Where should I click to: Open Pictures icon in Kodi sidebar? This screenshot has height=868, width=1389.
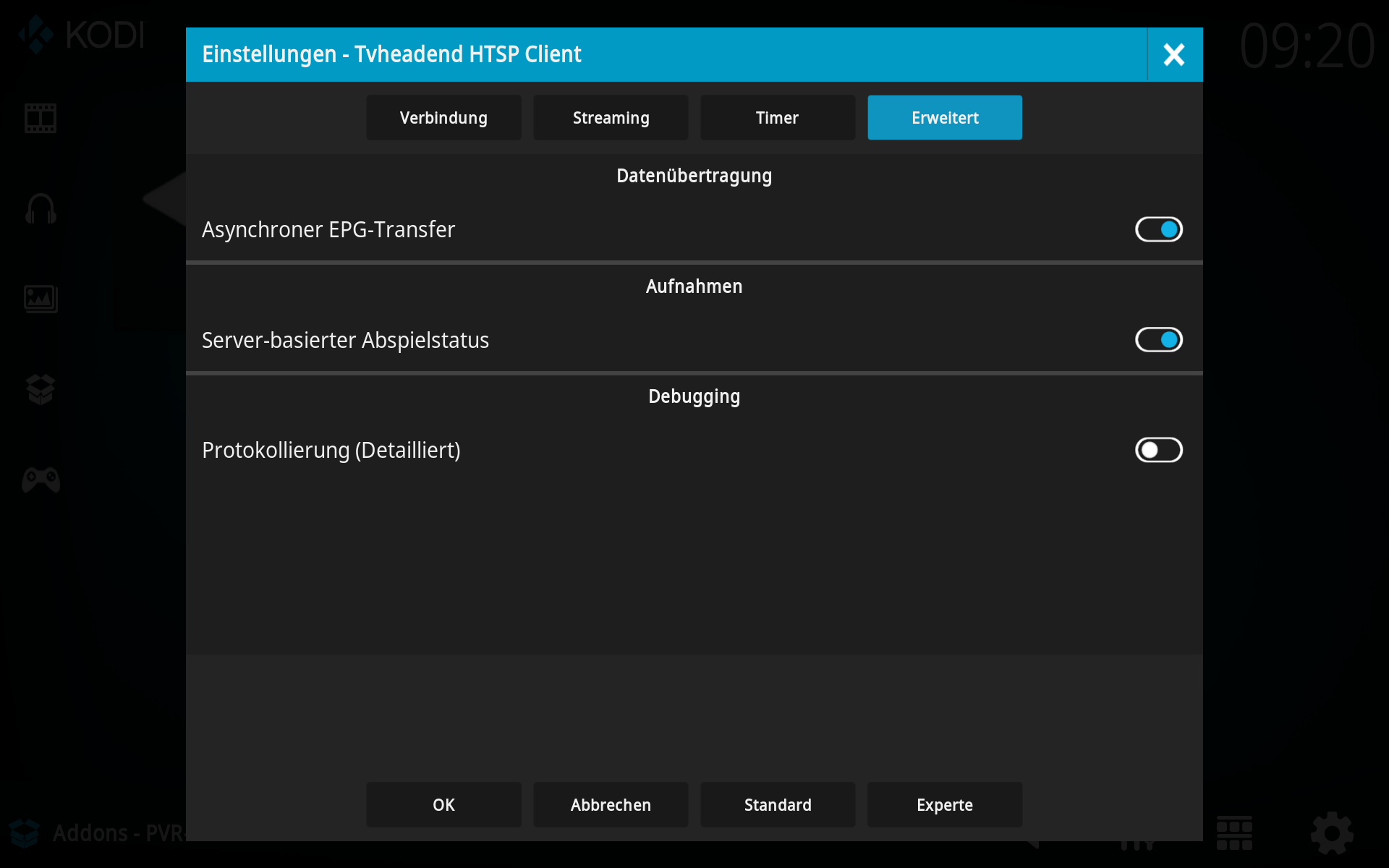(x=41, y=299)
